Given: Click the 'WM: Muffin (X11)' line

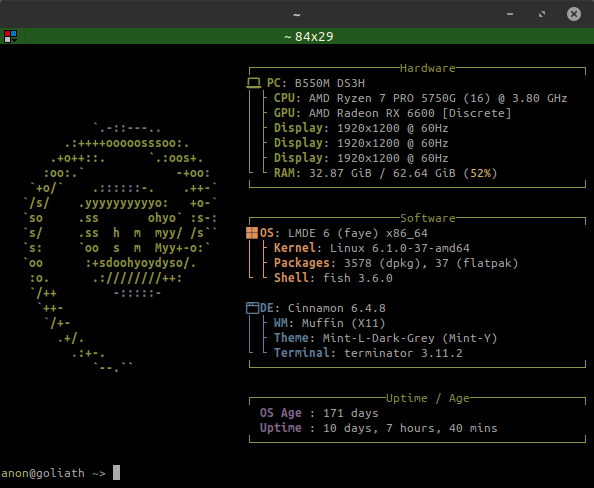Looking at the screenshot, I should pos(330,323).
